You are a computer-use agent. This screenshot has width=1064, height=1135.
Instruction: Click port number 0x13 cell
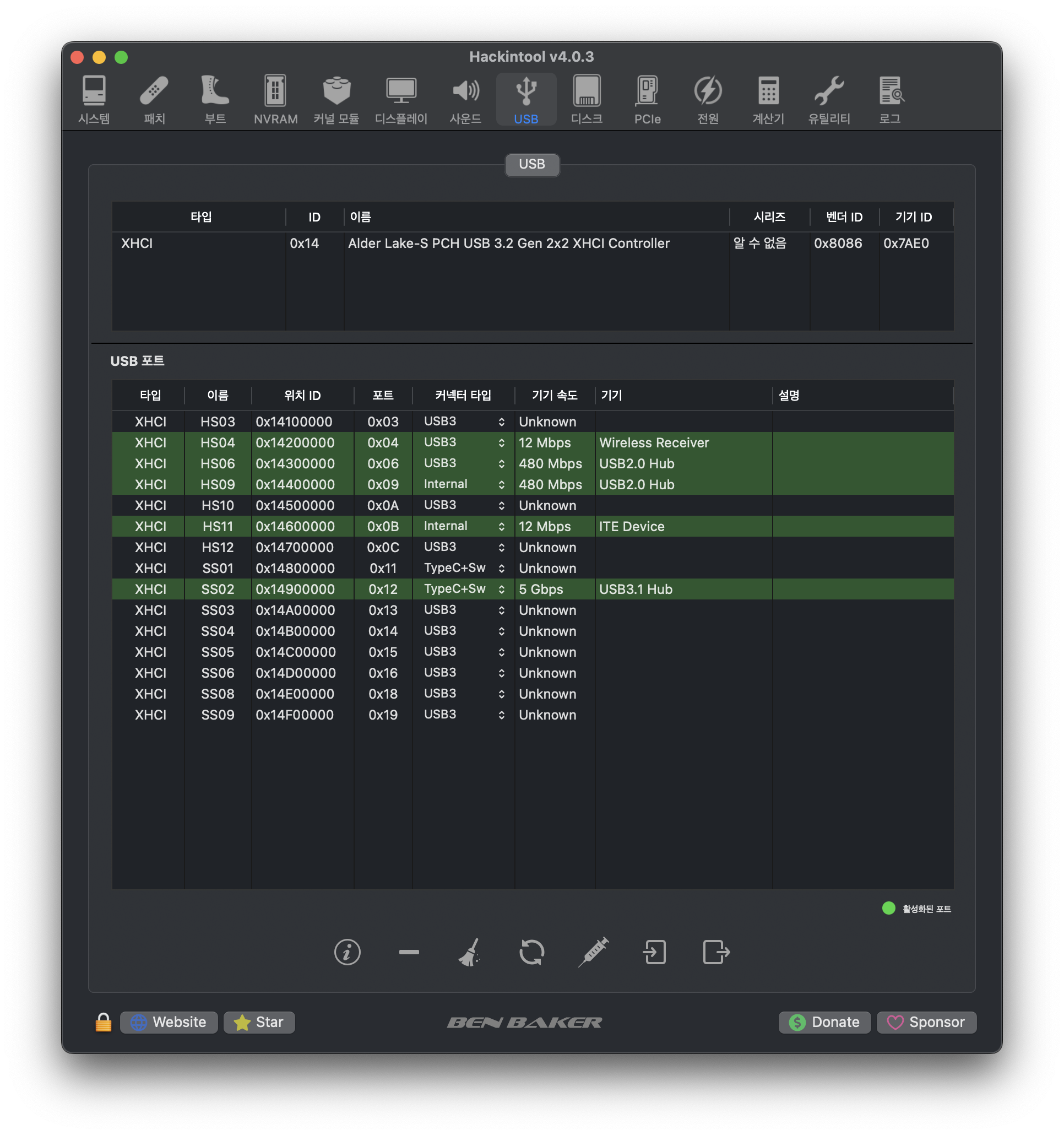tap(382, 610)
